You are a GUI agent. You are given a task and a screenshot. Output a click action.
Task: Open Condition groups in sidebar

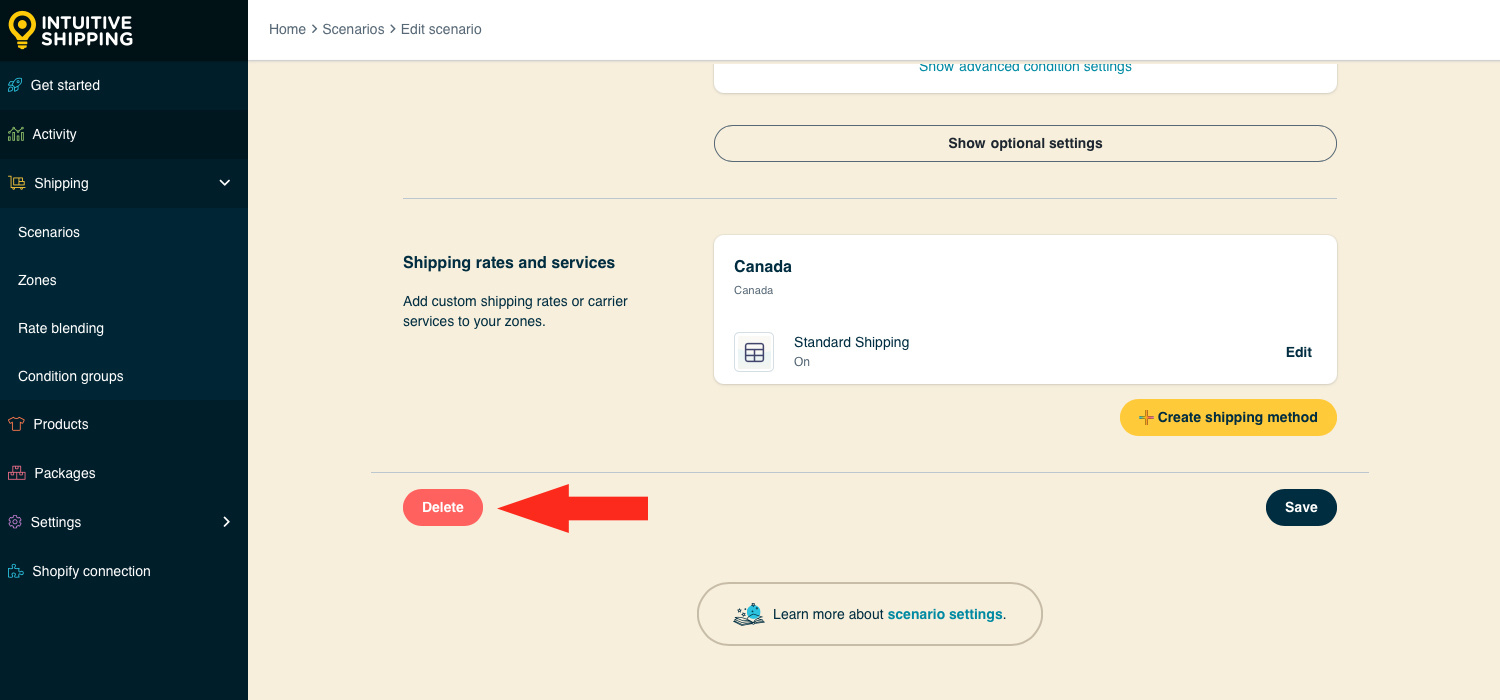click(x=71, y=376)
